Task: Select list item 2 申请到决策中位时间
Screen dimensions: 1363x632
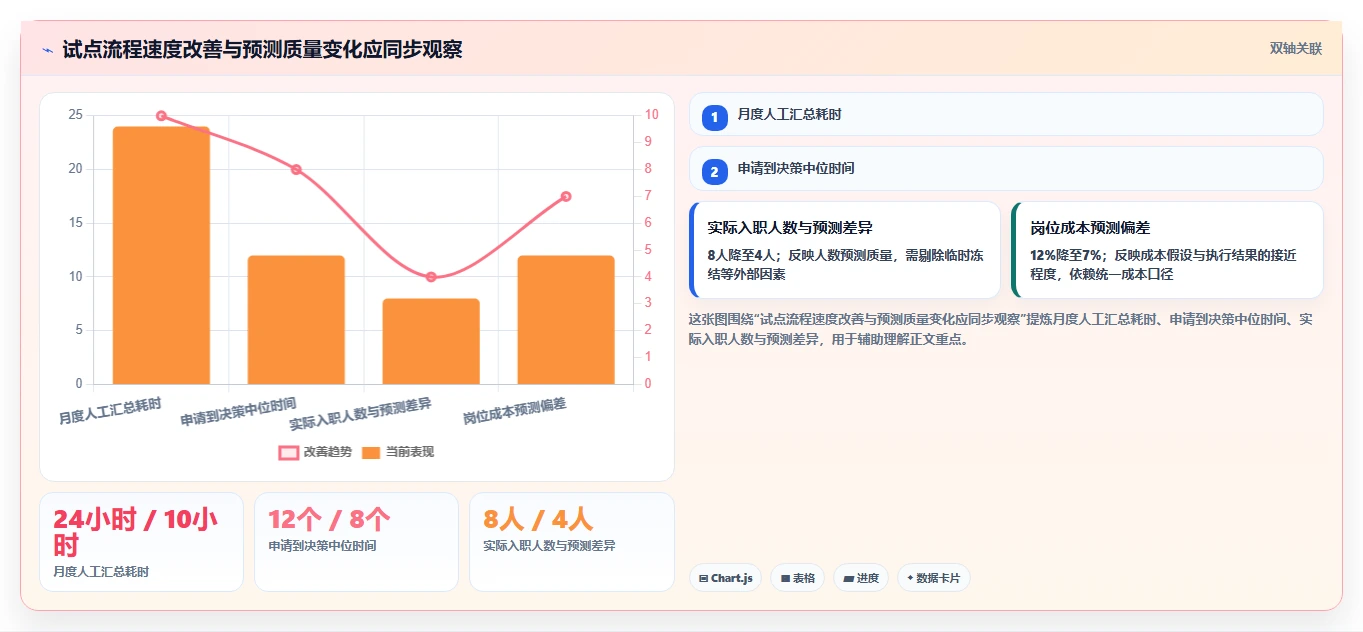Action: click(x=1006, y=168)
